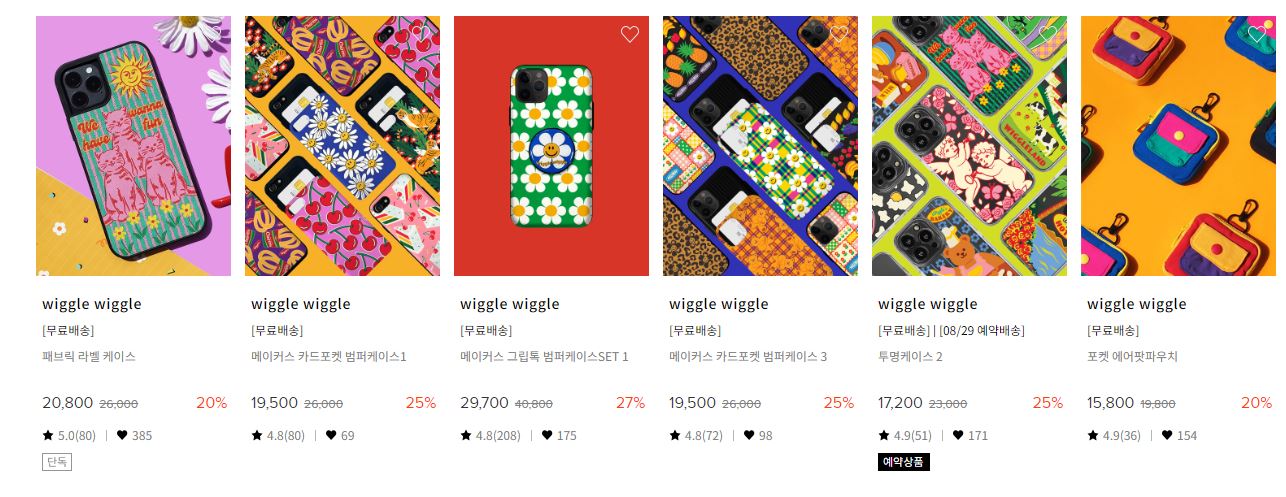Click the 투명케이스 2 product name
Viewport: 1286px width, 497px height.
[x=910, y=356]
